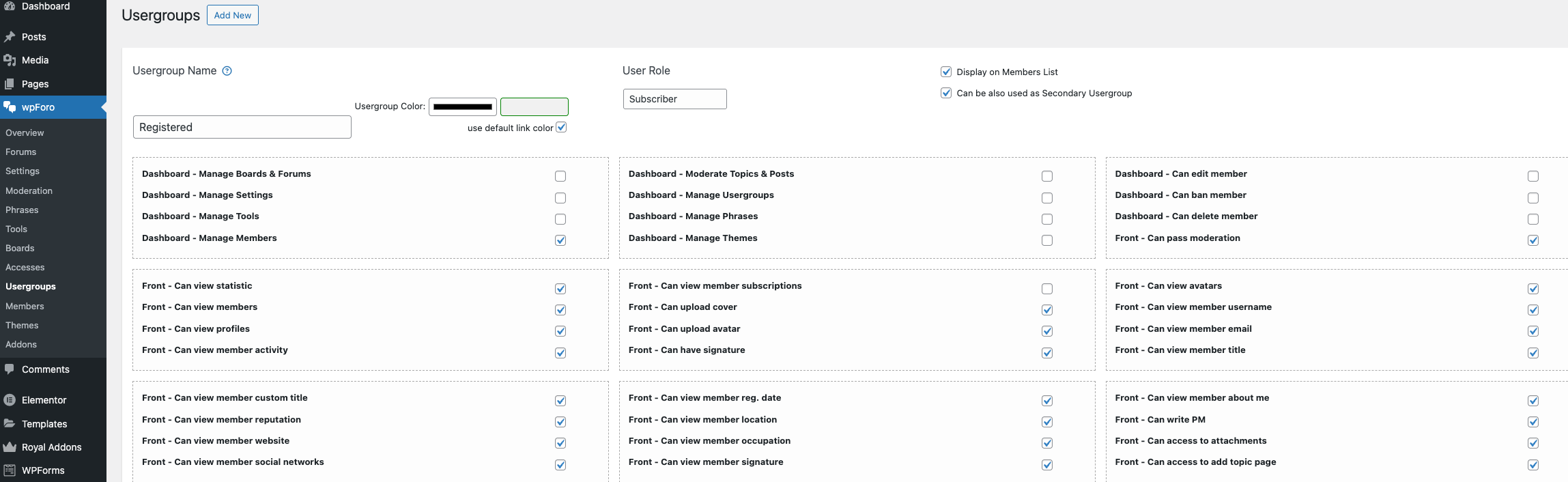The width and height of the screenshot is (1568, 482).
Task: Go to the Accesses submenu item
Action: coord(25,268)
